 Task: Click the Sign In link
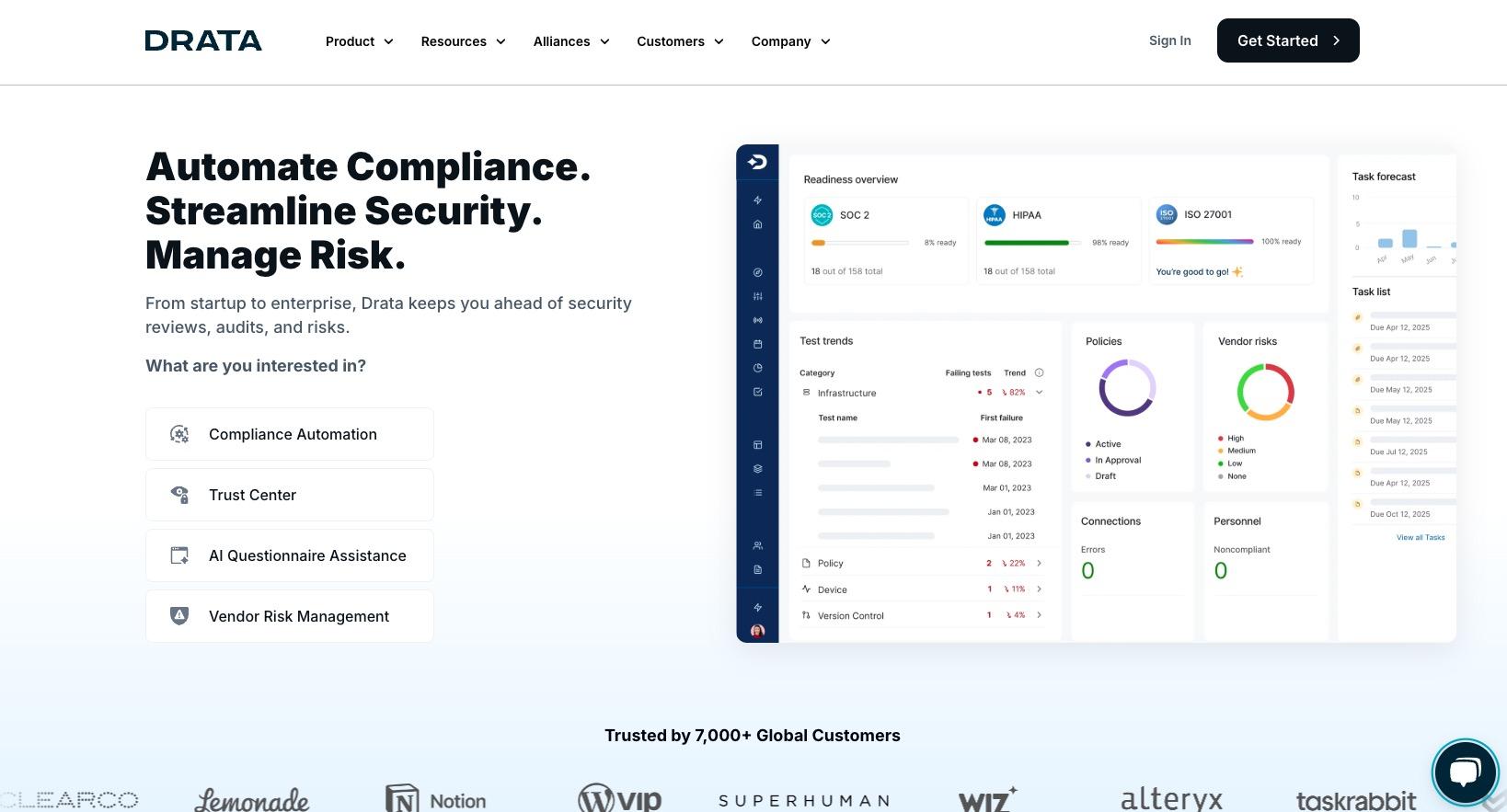(x=1169, y=40)
